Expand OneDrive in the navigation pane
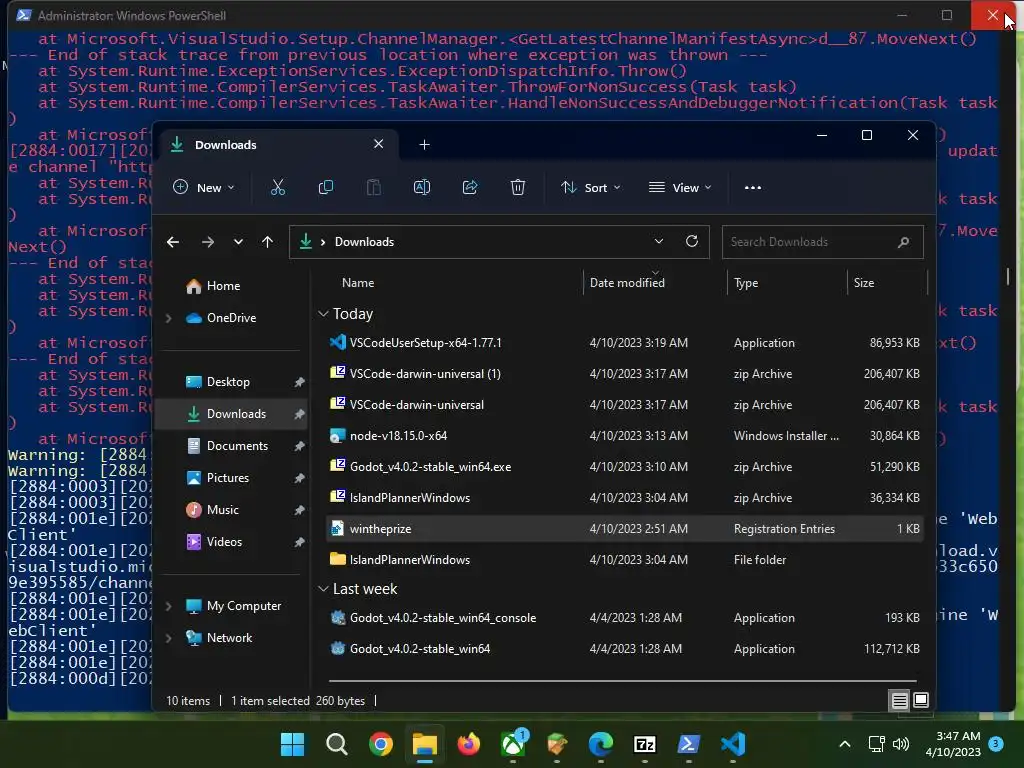The height and width of the screenshot is (768, 1024). [168, 318]
